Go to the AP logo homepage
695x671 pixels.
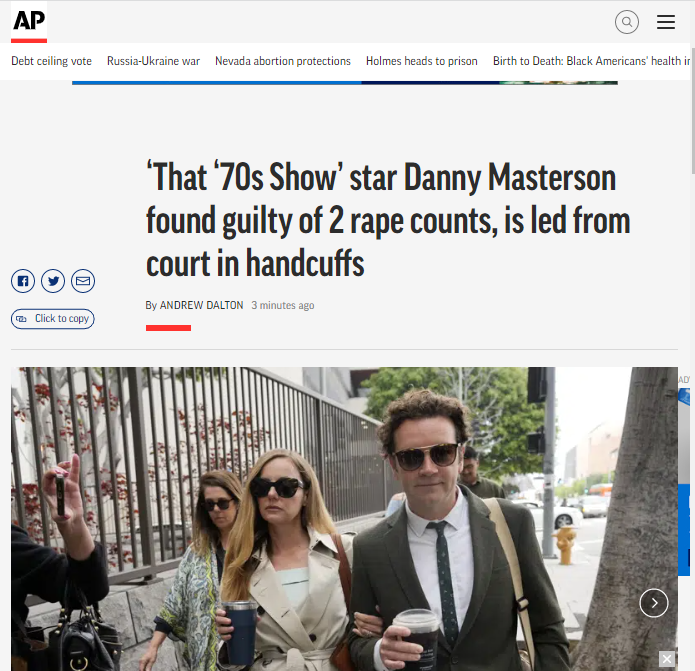29,22
